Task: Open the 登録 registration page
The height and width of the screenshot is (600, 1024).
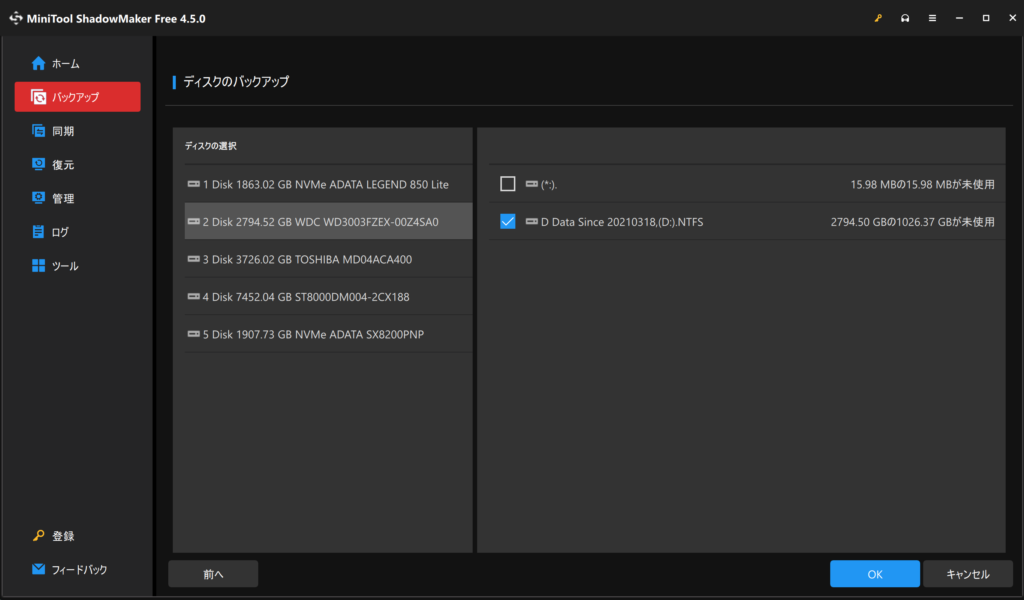Action: (78, 536)
